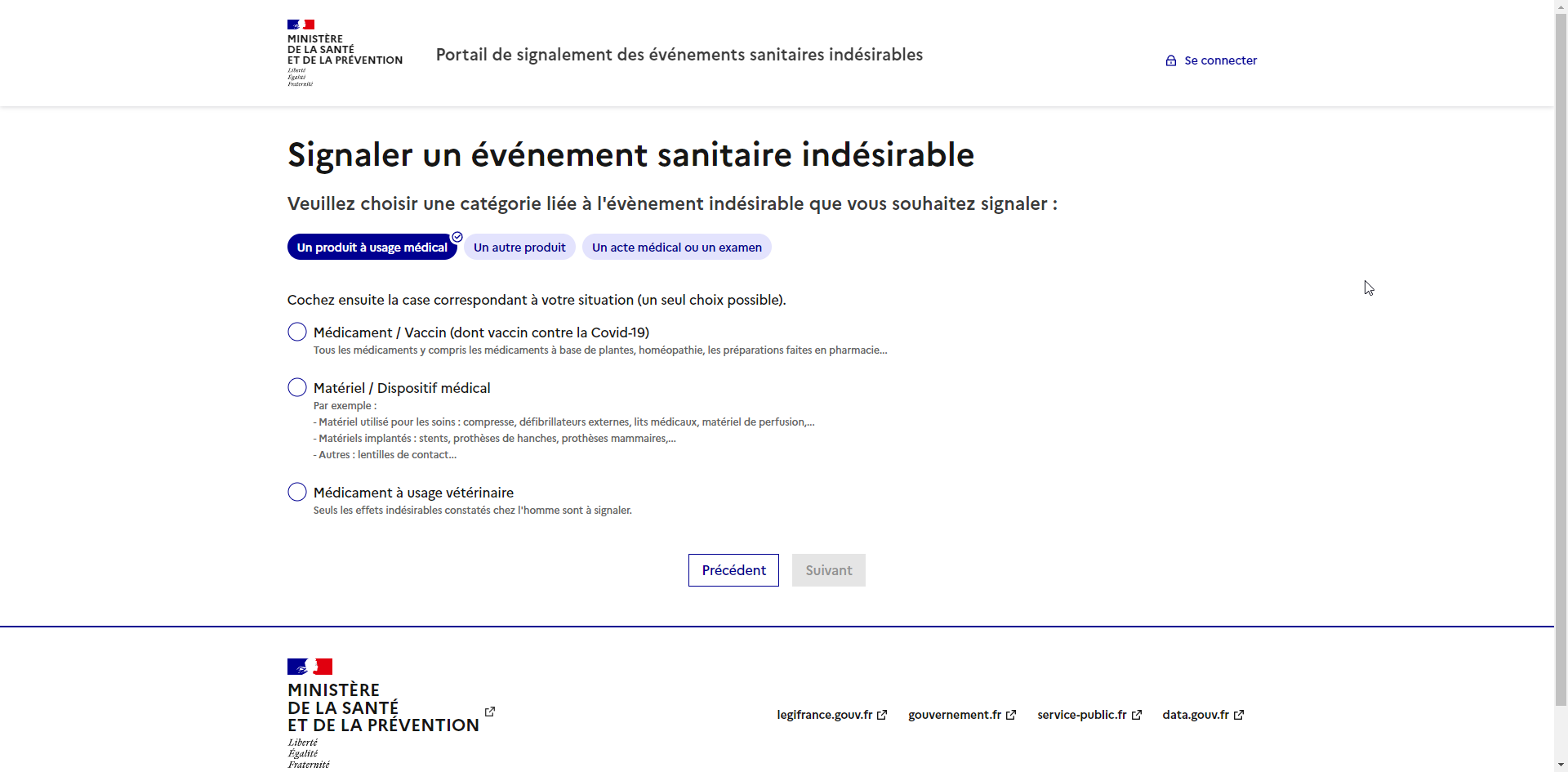Screen dimensions: 1568x772
Task: Click the line 'Autres : lentilles de contact...'
Action: [385, 455]
